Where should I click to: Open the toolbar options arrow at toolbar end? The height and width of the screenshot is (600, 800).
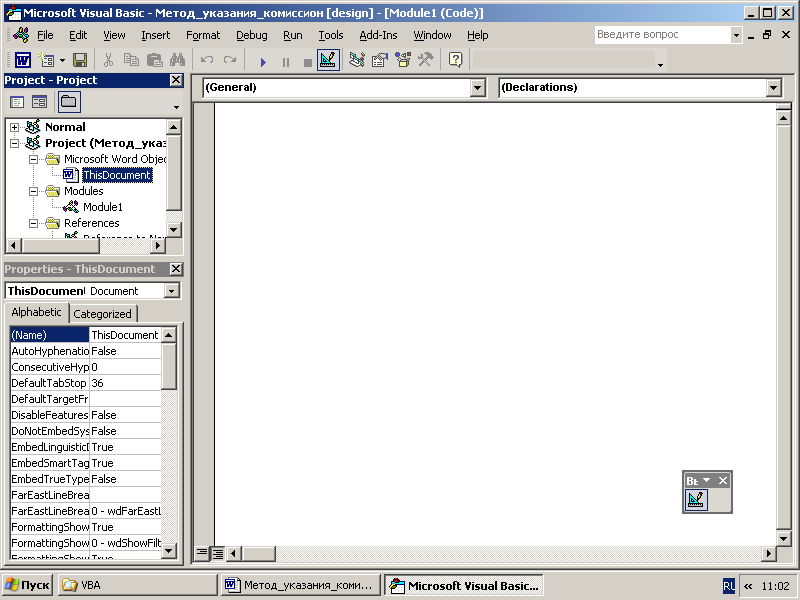tap(660, 65)
